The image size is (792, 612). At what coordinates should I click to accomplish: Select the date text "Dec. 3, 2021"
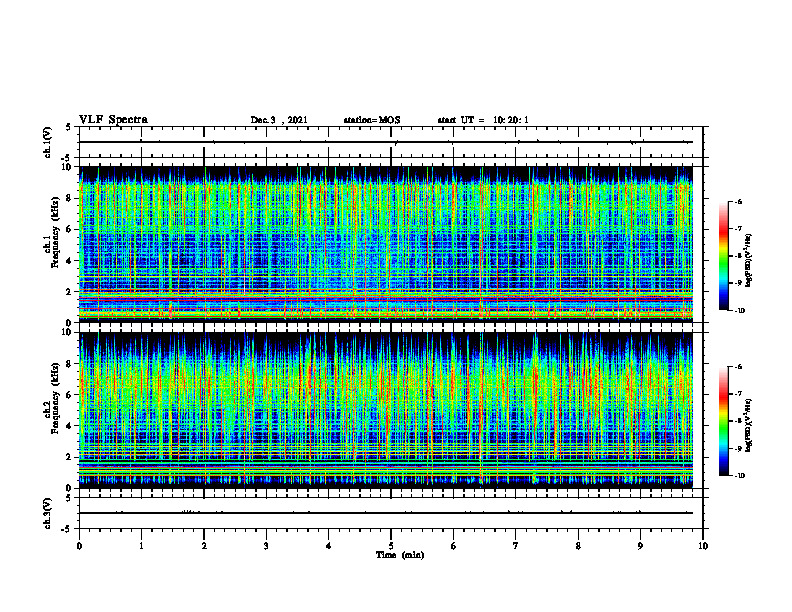point(279,120)
